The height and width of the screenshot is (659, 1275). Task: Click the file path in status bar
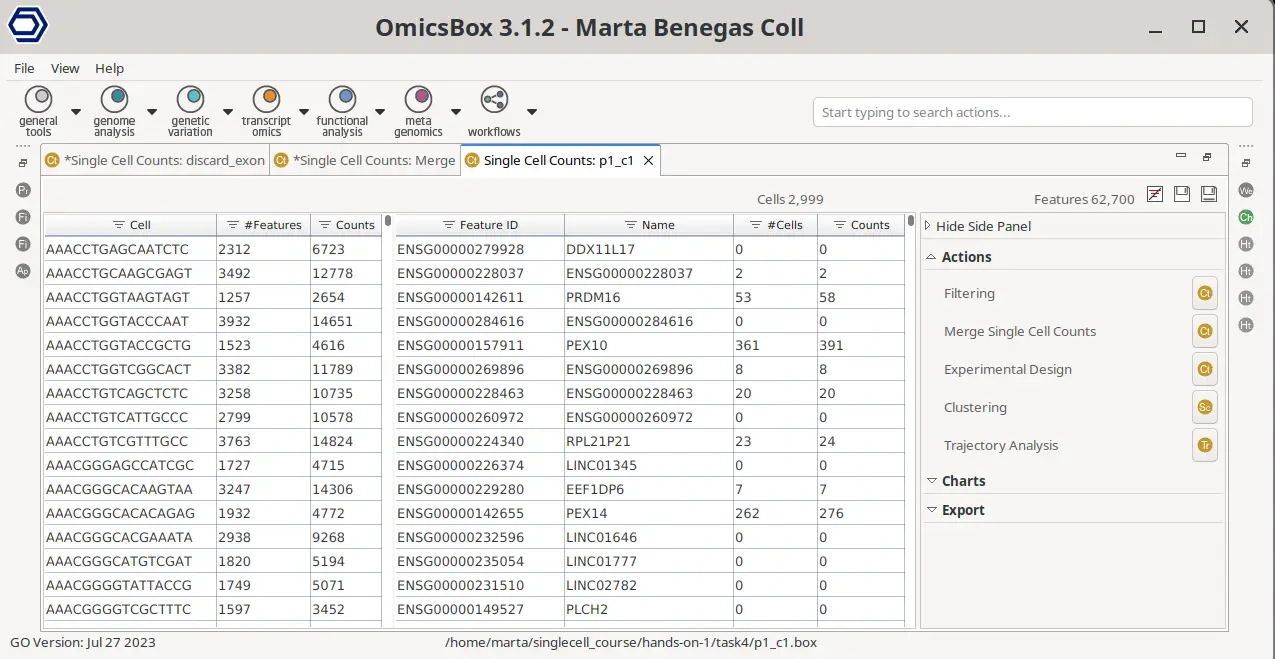[631, 642]
